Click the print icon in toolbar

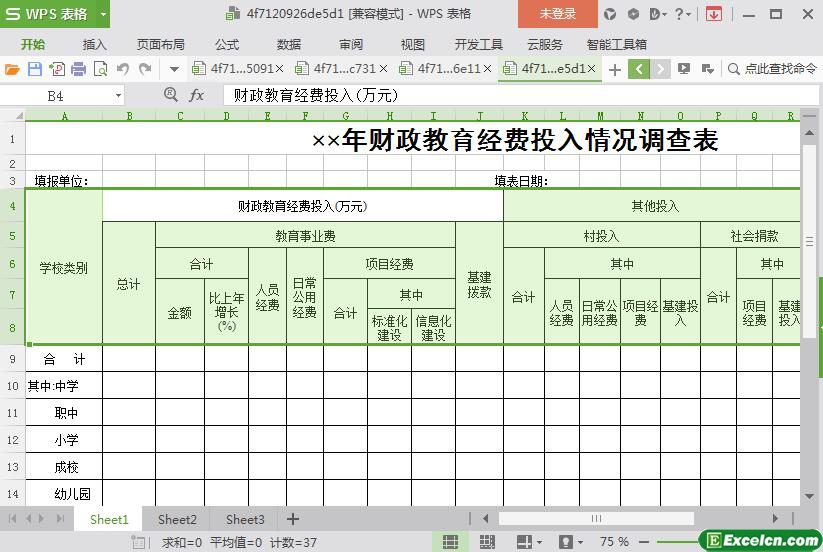[78, 69]
